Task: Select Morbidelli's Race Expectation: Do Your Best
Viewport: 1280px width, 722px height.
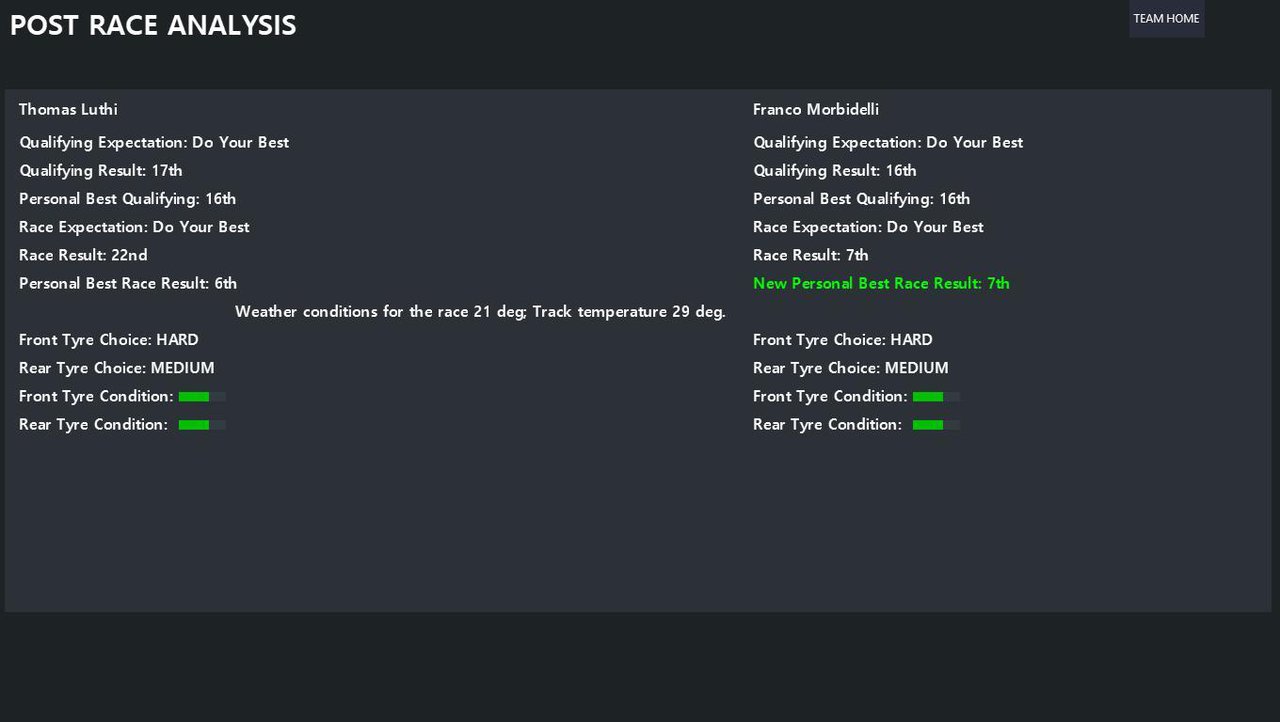Action: click(868, 227)
